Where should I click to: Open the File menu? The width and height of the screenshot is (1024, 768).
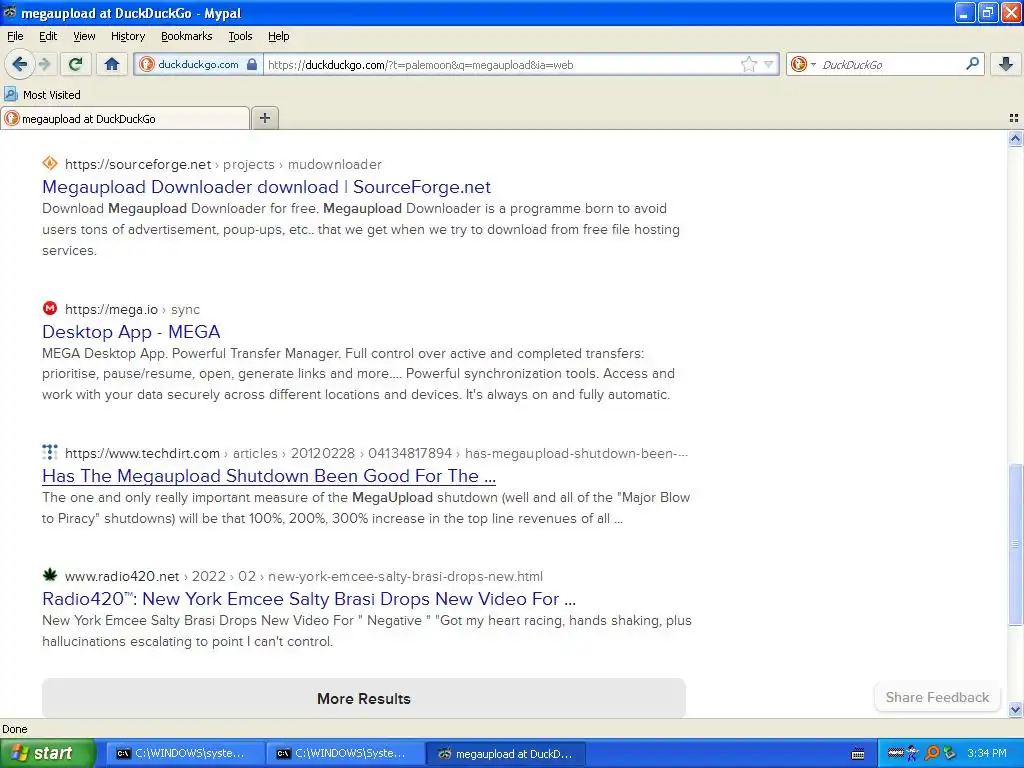pyautogui.click(x=15, y=36)
